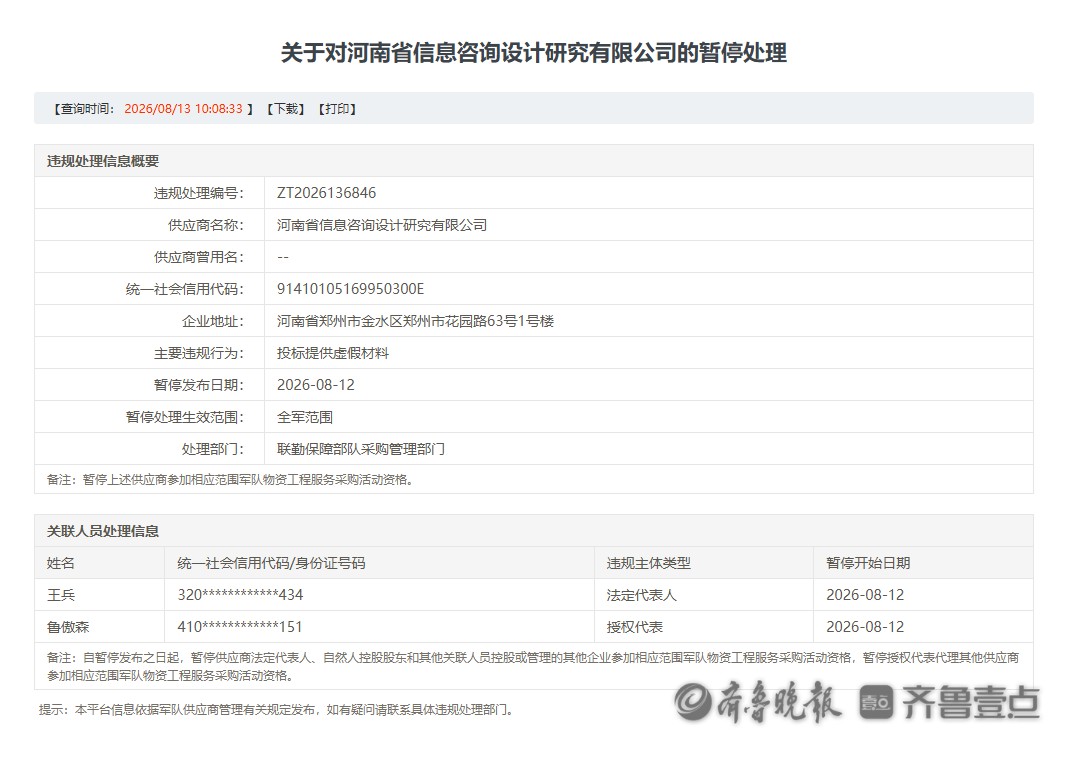
Task: Select the 提示 notice at page bottom
Action: [x=276, y=710]
